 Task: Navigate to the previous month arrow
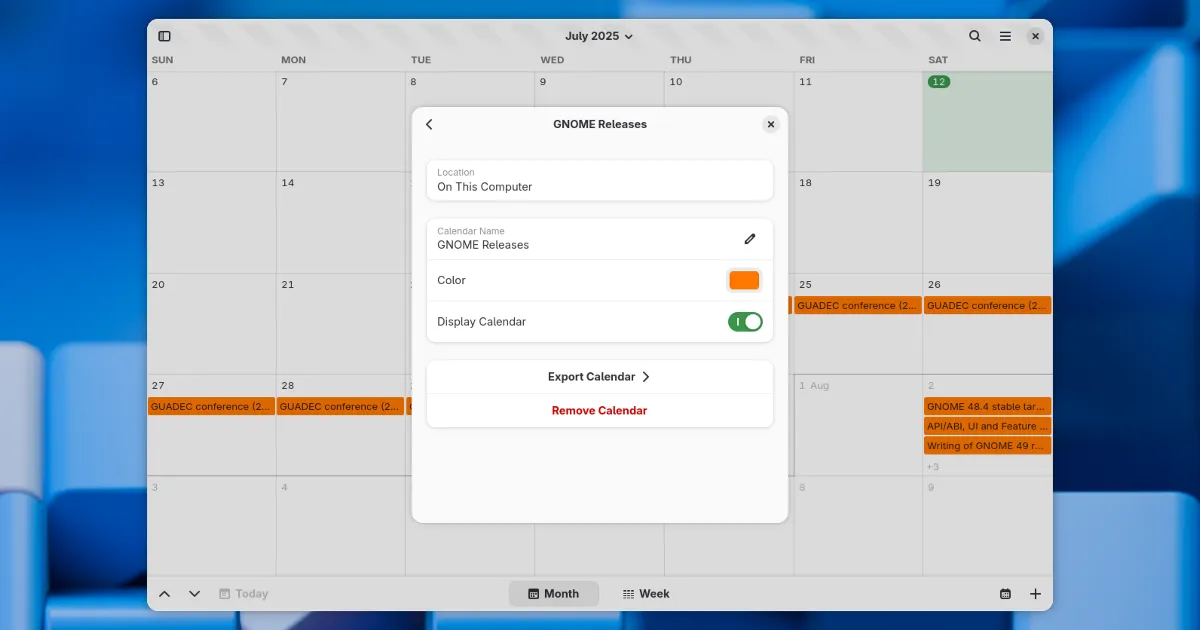(x=165, y=594)
